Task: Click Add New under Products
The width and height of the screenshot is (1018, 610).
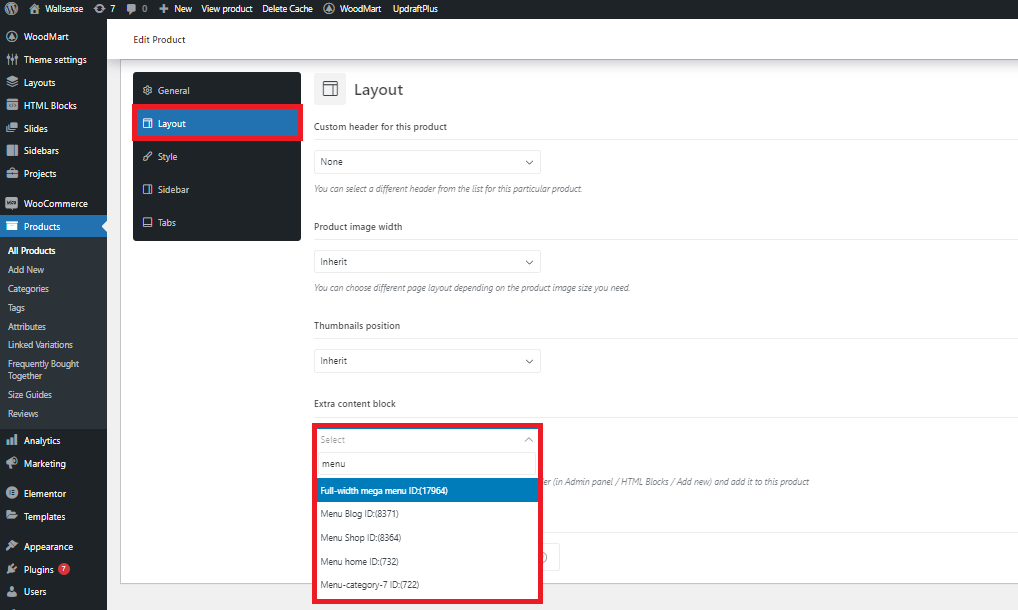Action: pos(26,269)
